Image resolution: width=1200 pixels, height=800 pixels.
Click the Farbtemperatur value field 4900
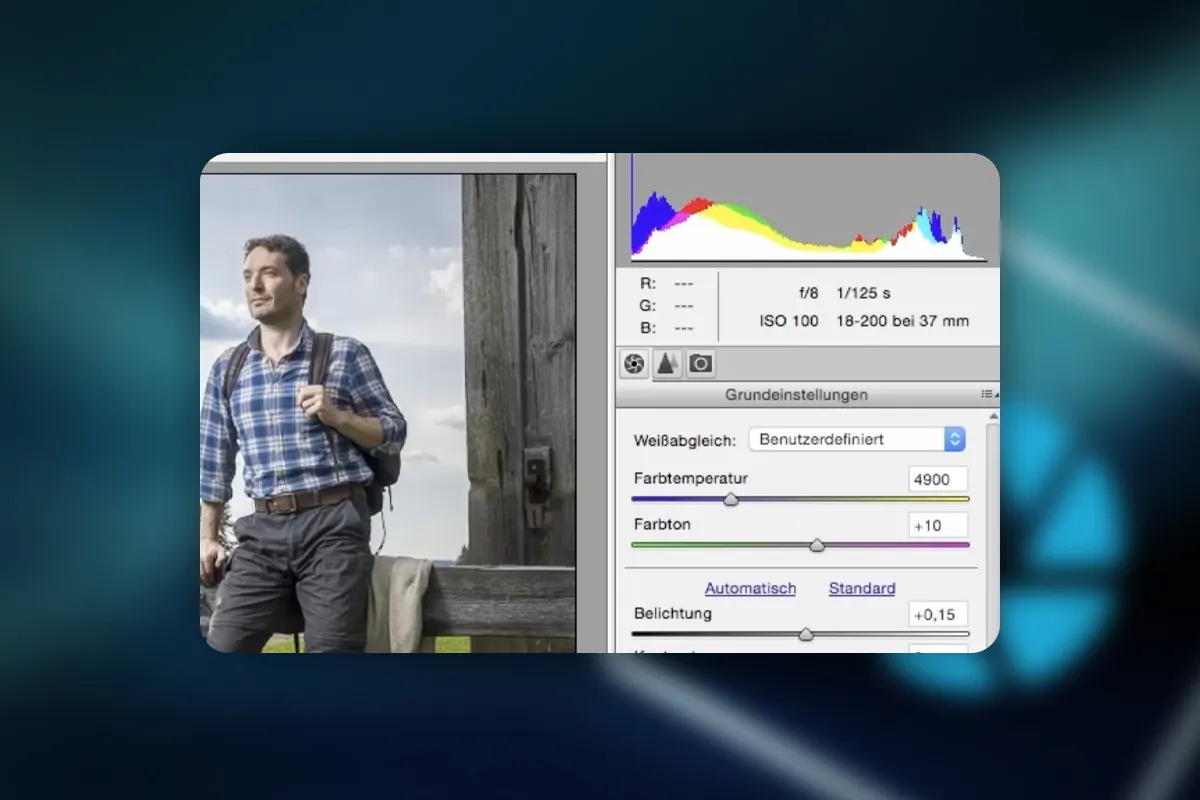tap(938, 479)
